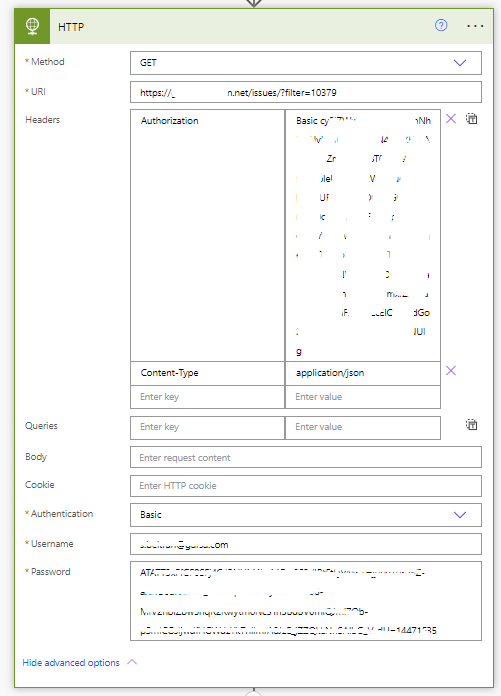The image size is (501, 696).
Task: Open the HTTP action ellipsis menu
Action: (x=475, y=26)
